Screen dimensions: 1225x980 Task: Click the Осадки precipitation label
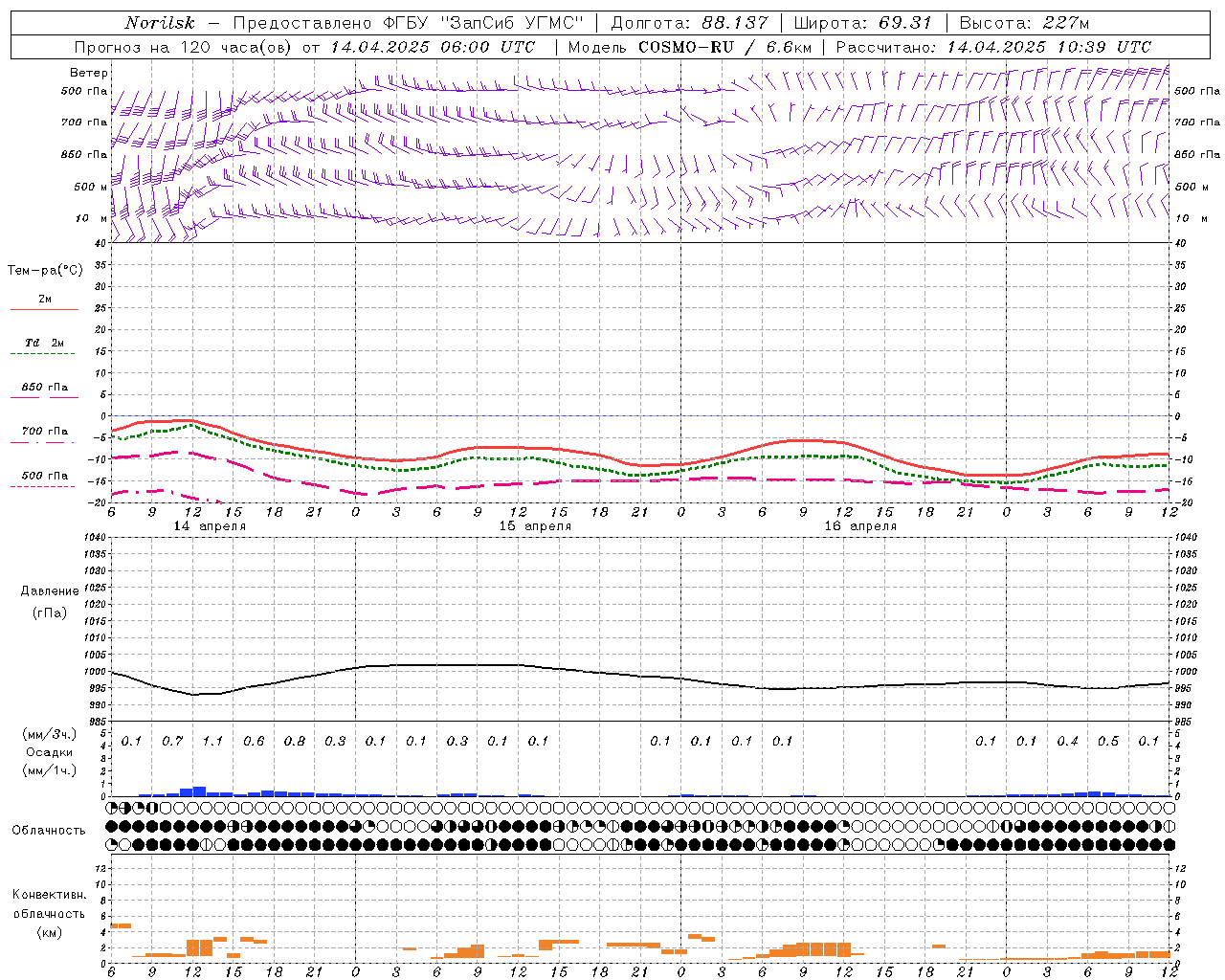coord(49,752)
